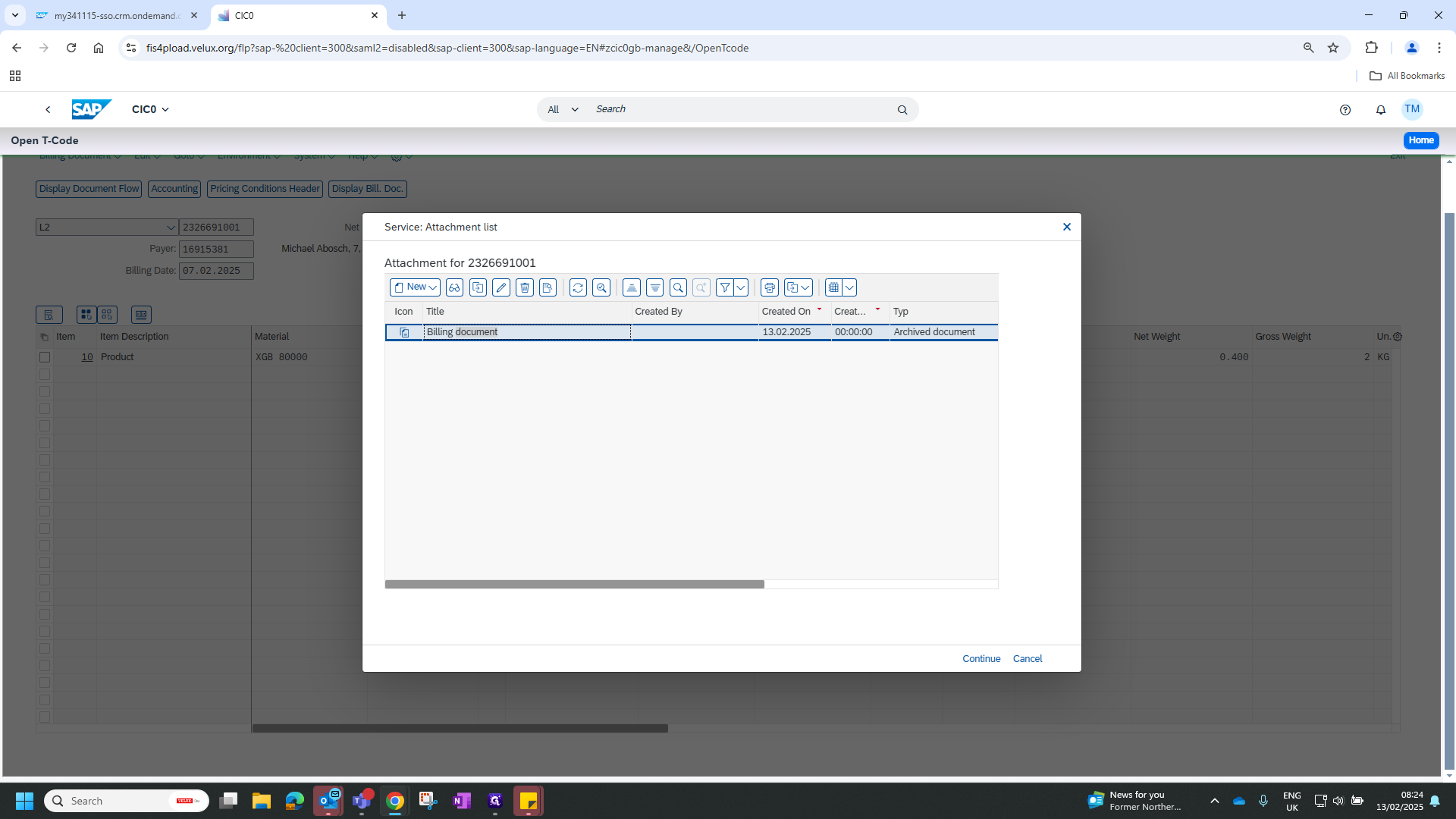This screenshot has height=819, width=1456.
Task: Open the notifications bell in SAP header
Action: pos(1381,110)
